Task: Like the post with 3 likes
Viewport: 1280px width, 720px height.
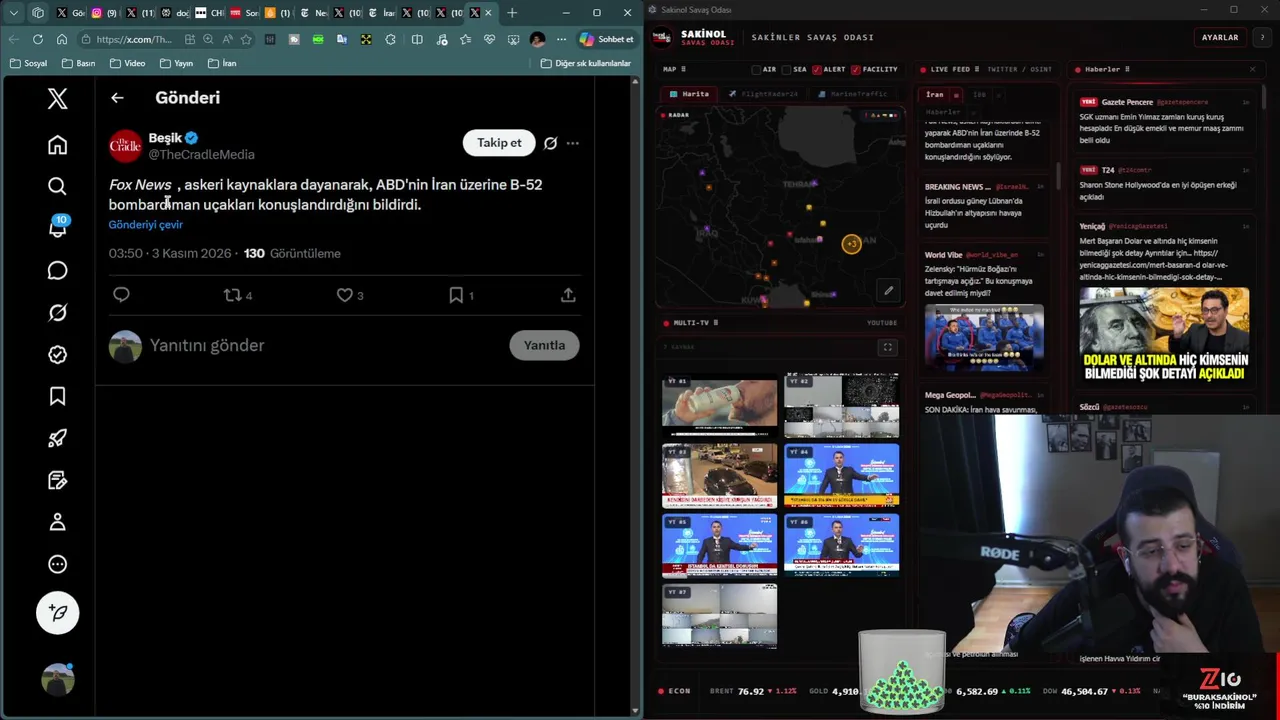Action: (349, 295)
